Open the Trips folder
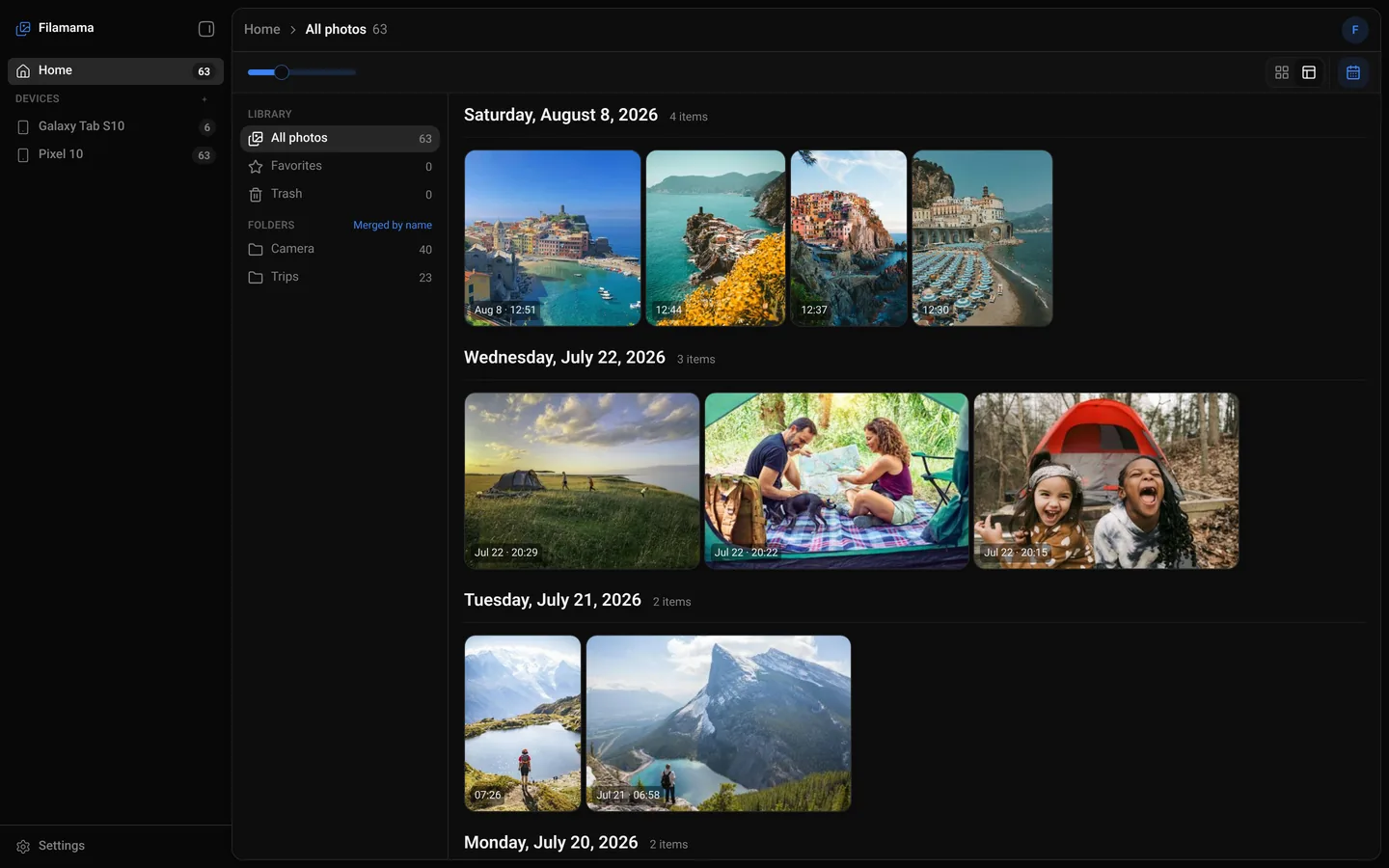This screenshot has width=1389, height=868. pyautogui.click(x=340, y=278)
